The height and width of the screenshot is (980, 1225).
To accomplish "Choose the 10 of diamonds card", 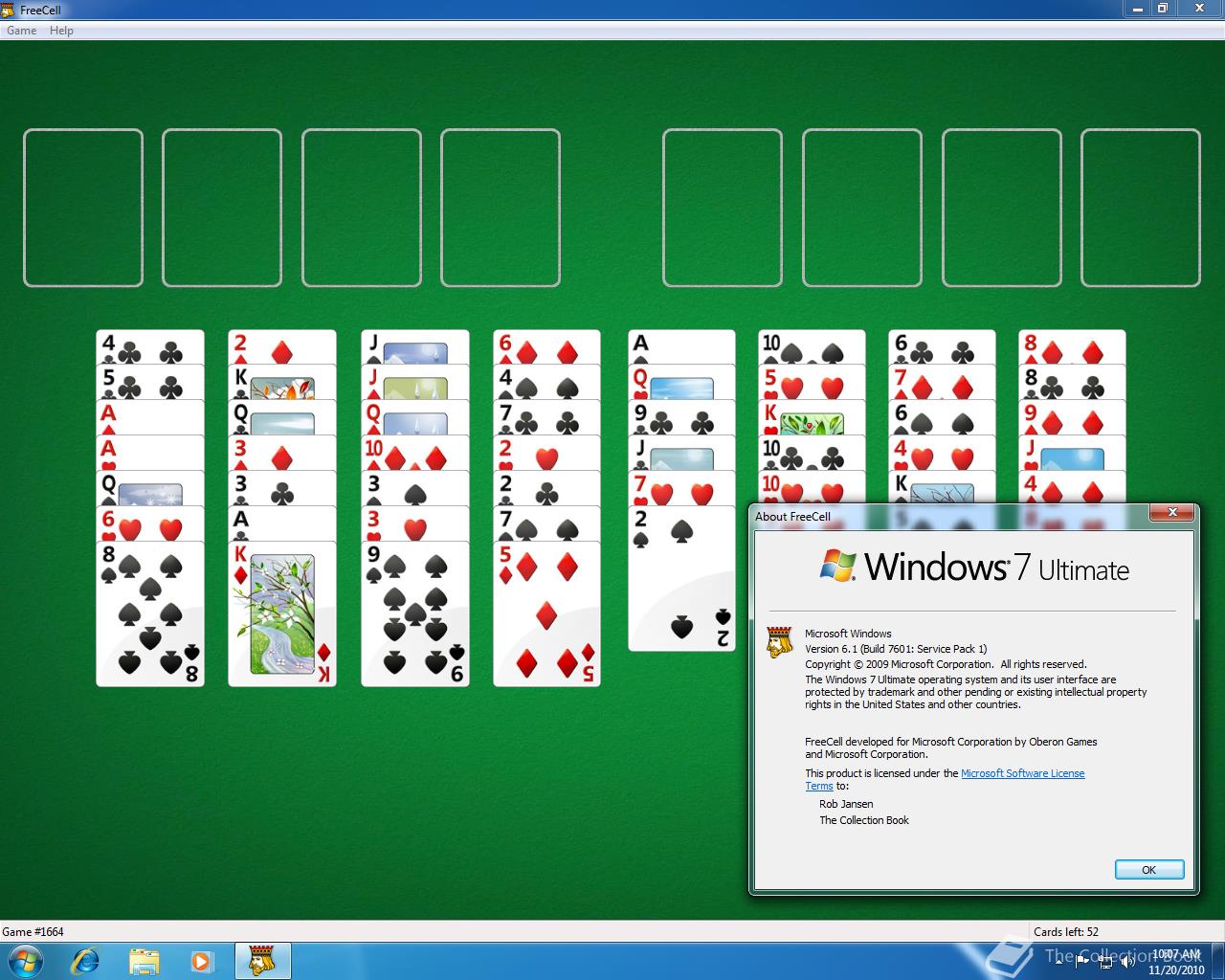I will pos(415,454).
